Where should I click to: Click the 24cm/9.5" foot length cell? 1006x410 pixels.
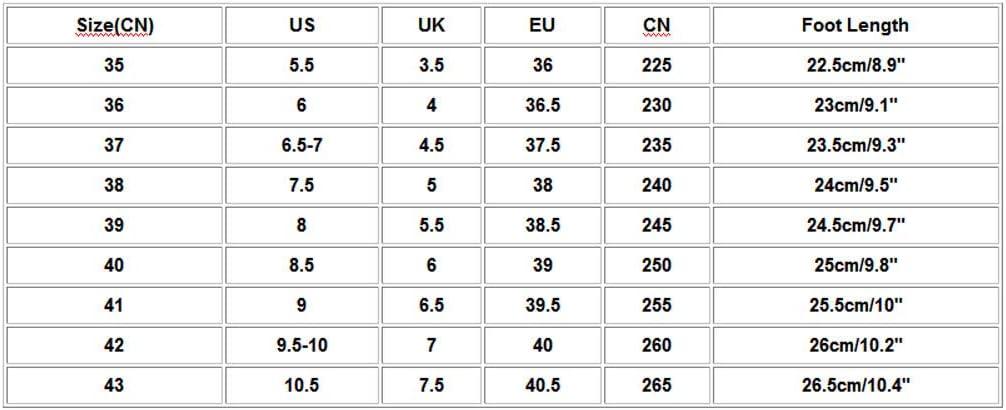pos(855,185)
